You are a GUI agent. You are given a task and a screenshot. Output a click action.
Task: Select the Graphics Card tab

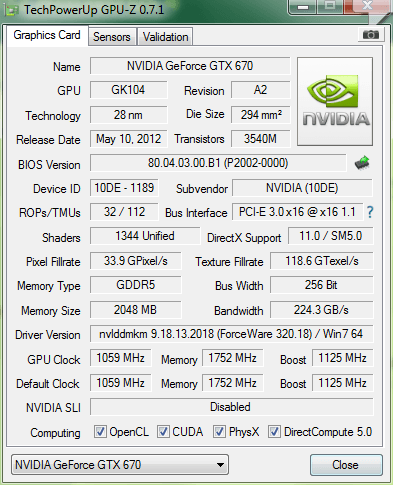pyautogui.click(x=47, y=35)
